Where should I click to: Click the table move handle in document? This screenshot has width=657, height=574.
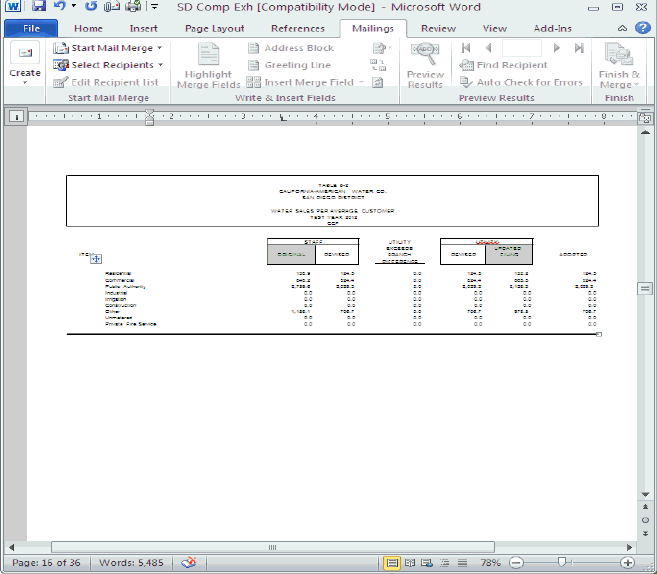click(x=96, y=259)
